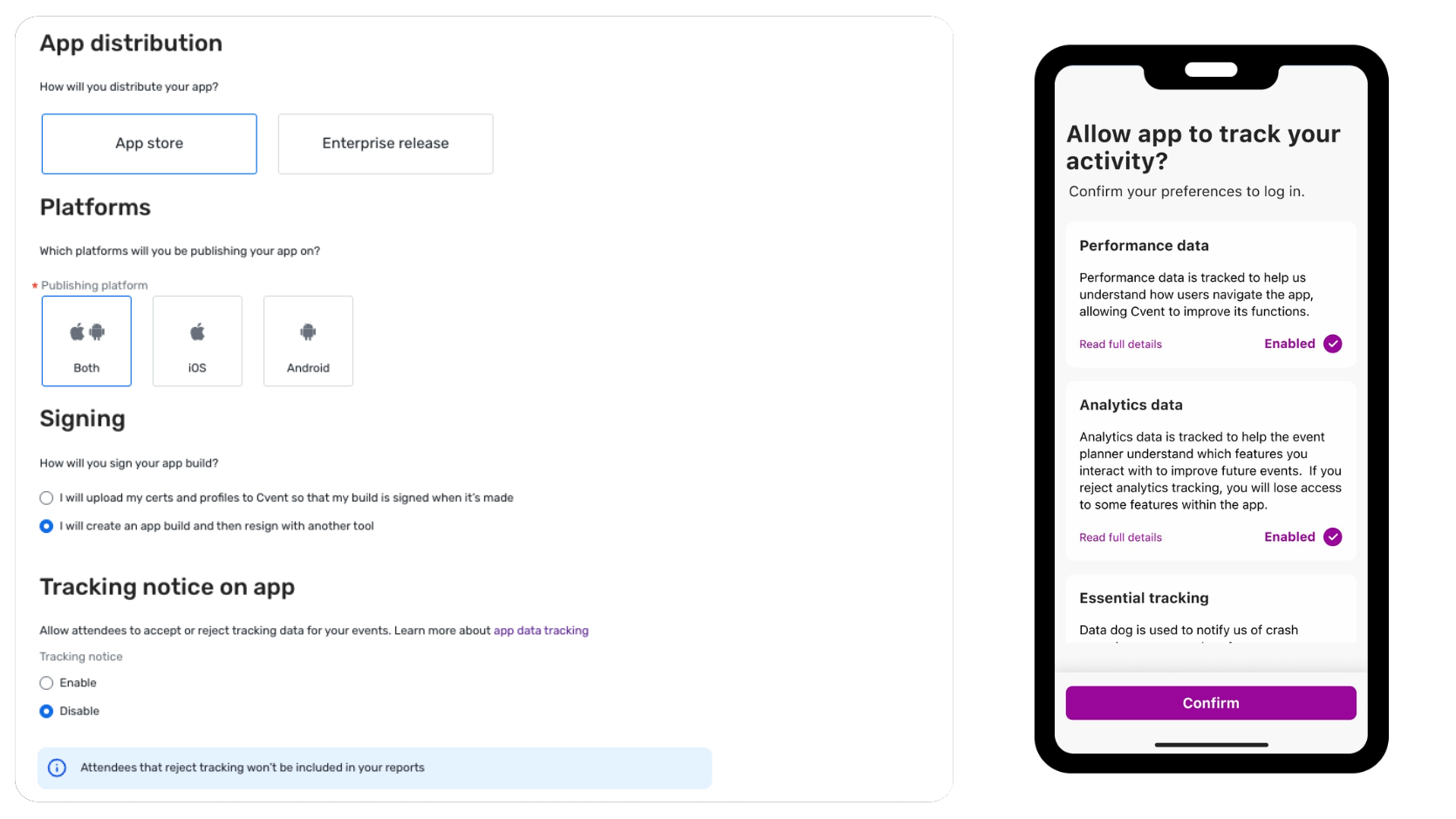This screenshot has width=1456, height=819.
Task: Select Disable tracking notice radio button
Action: 47,711
